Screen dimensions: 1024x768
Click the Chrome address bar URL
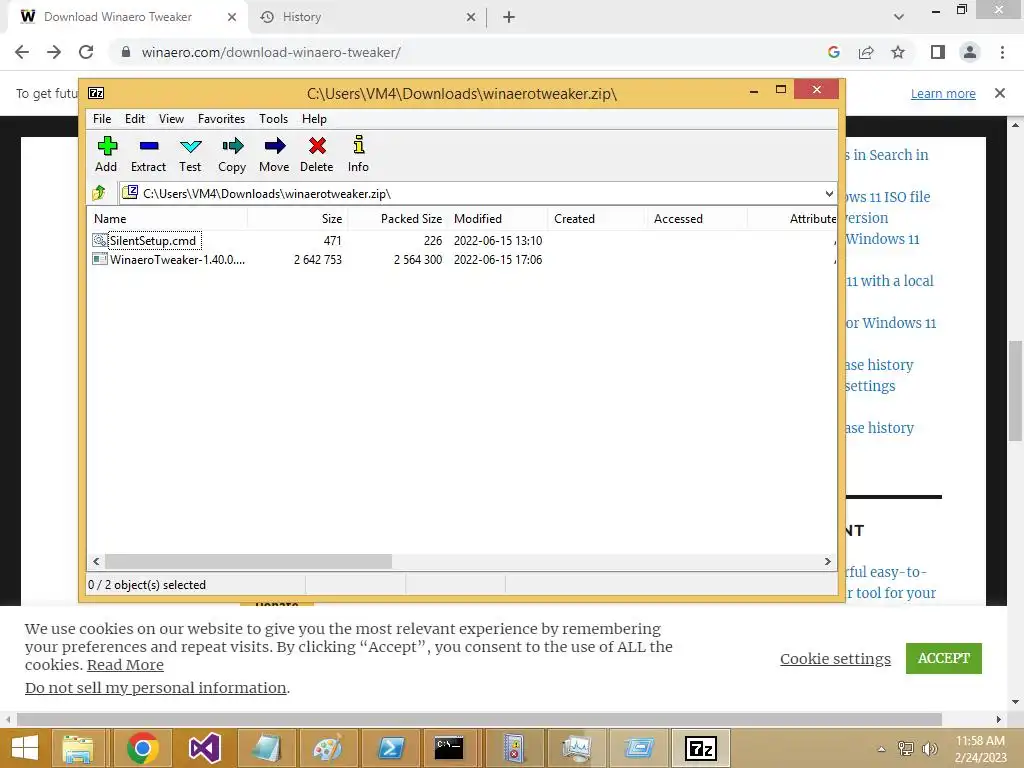point(271,52)
